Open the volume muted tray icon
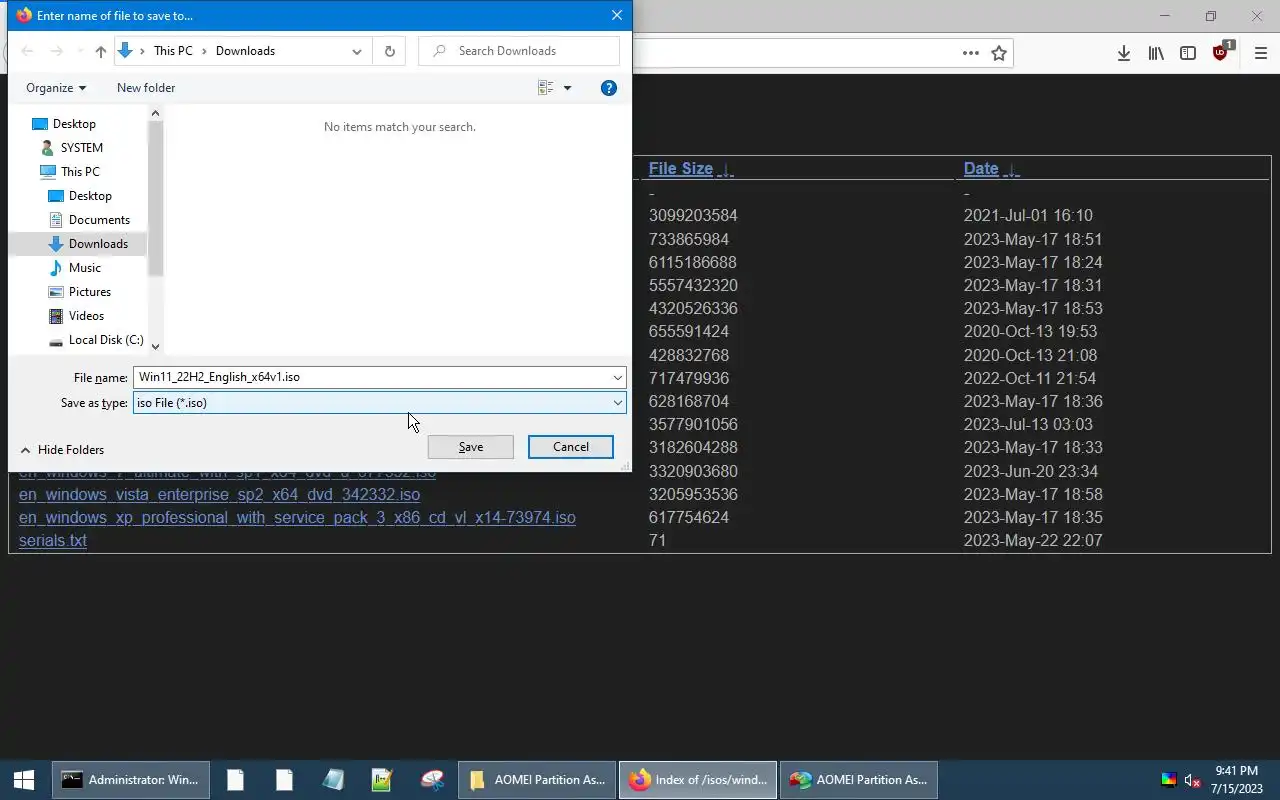 click(1192, 780)
